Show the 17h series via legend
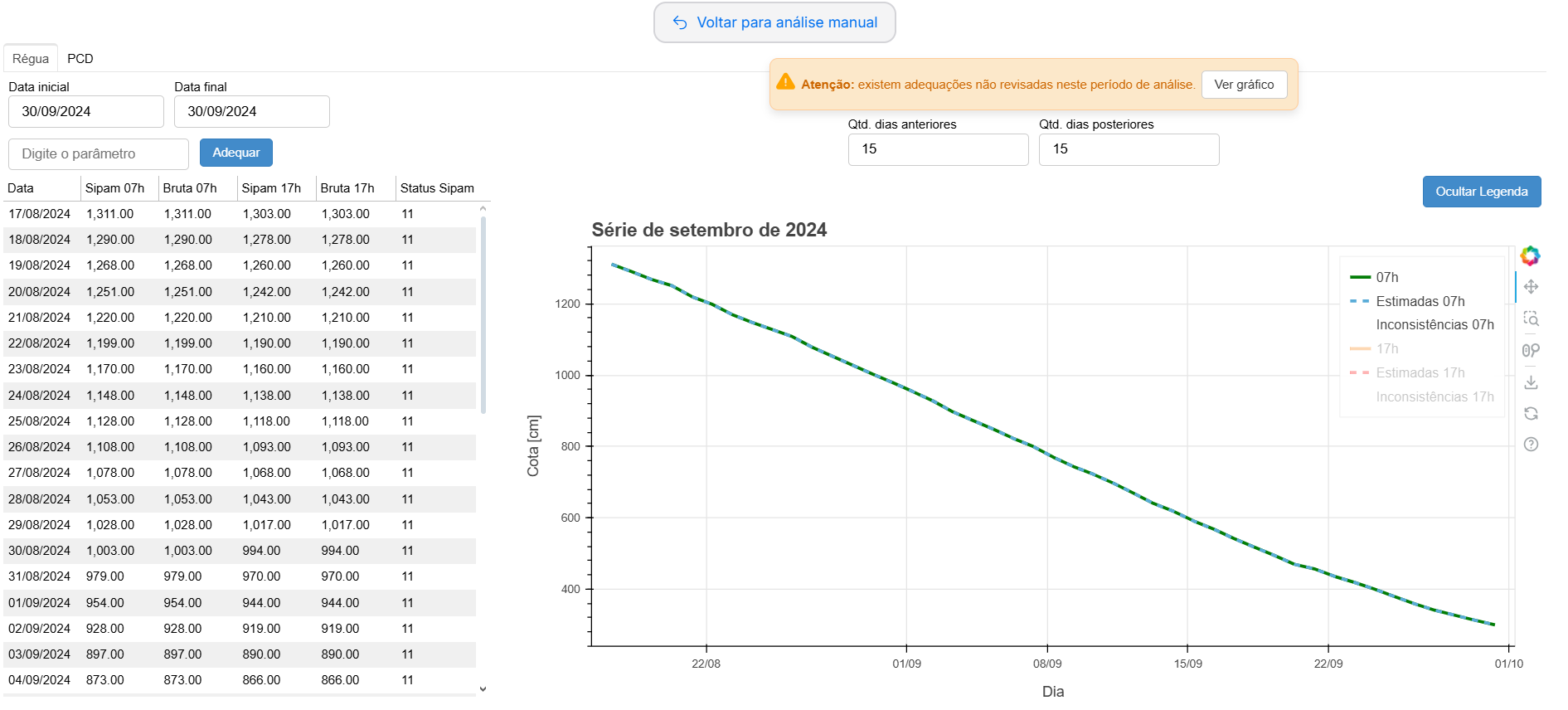The image size is (1568, 710). (x=1386, y=349)
